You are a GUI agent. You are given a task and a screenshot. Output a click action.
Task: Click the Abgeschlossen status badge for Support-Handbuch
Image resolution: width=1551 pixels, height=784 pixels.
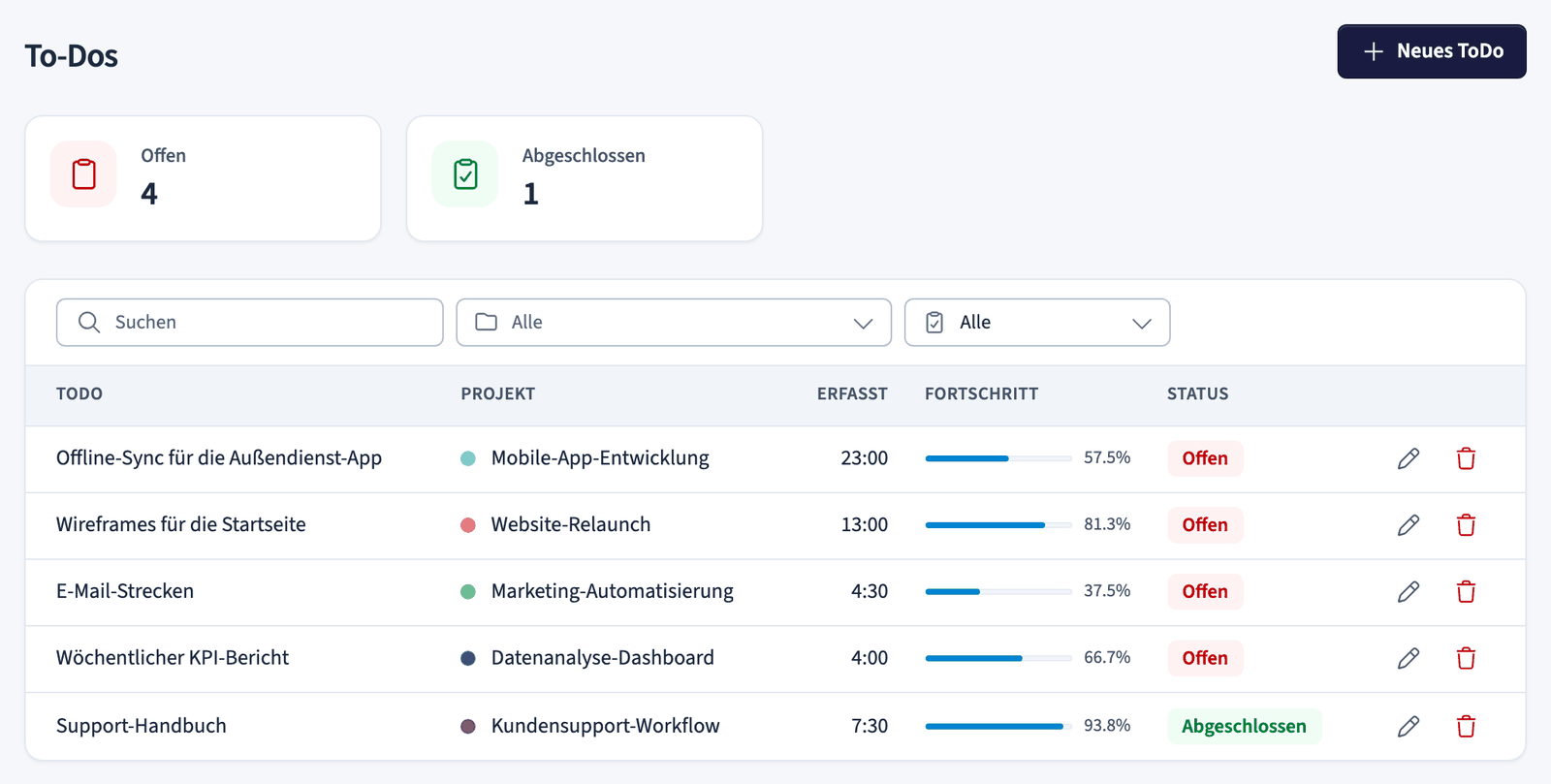tap(1245, 726)
